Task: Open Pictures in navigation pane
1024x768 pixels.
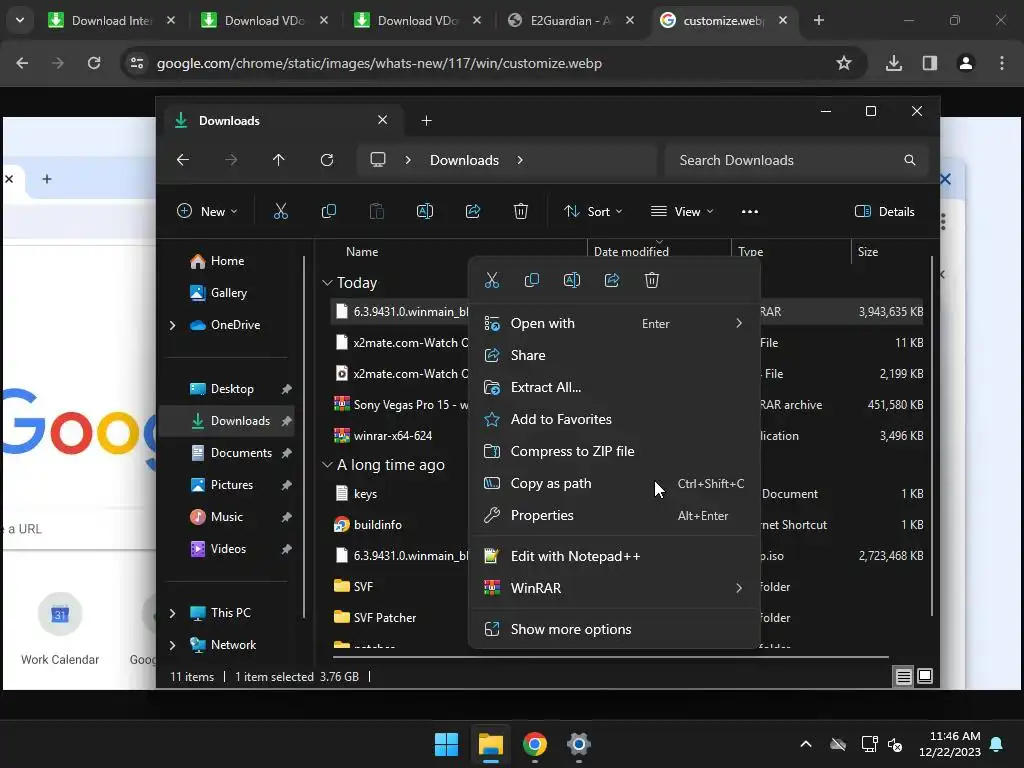Action: pos(231,485)
